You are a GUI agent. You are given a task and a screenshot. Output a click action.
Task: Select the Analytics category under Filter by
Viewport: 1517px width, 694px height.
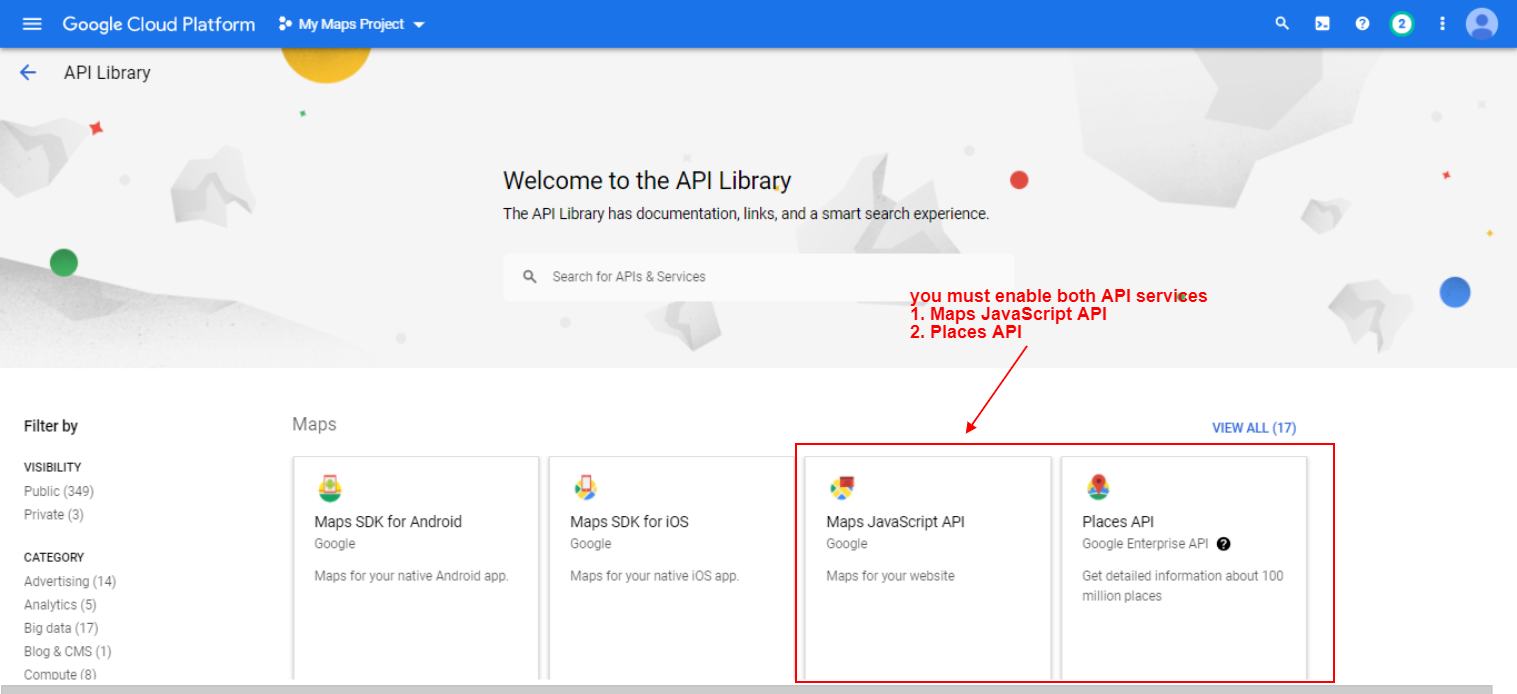coord(60,604)
